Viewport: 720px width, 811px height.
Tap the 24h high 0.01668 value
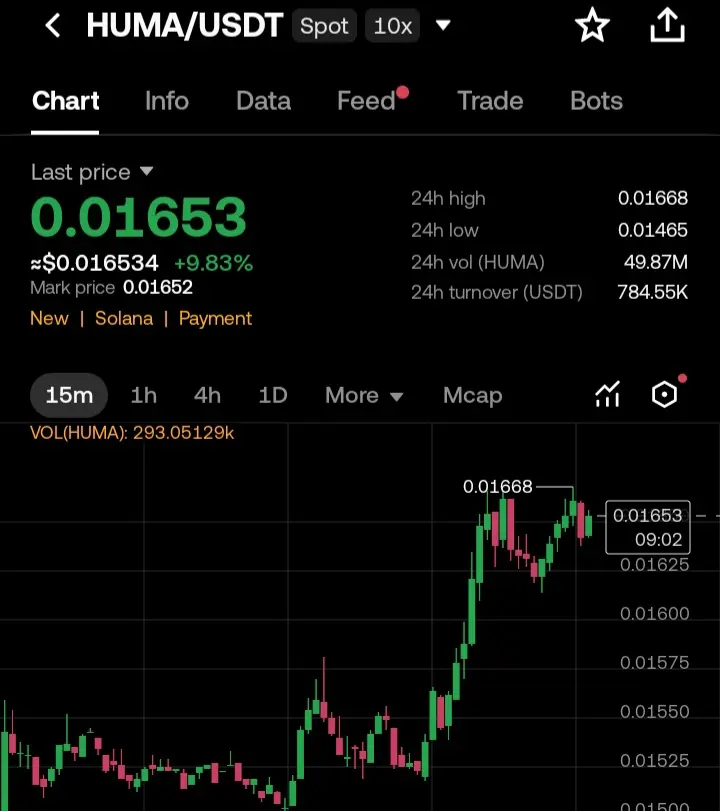[x=653, y=198]
